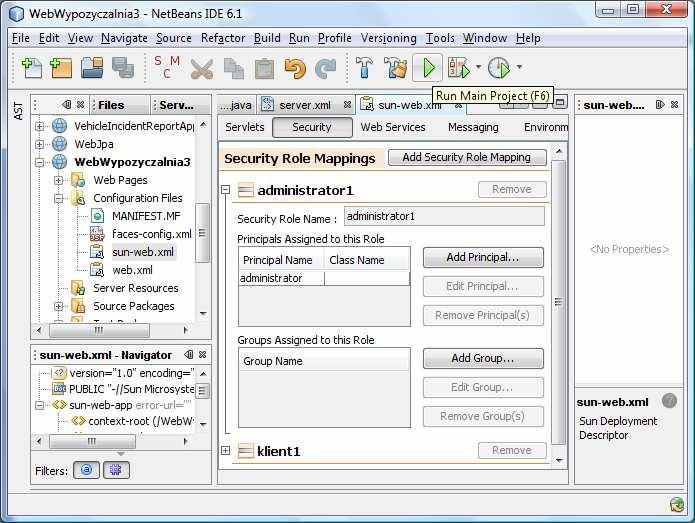Screen dimensions: 695x523
Task: Select the administrator principal row
Action: tap(324, 278)
